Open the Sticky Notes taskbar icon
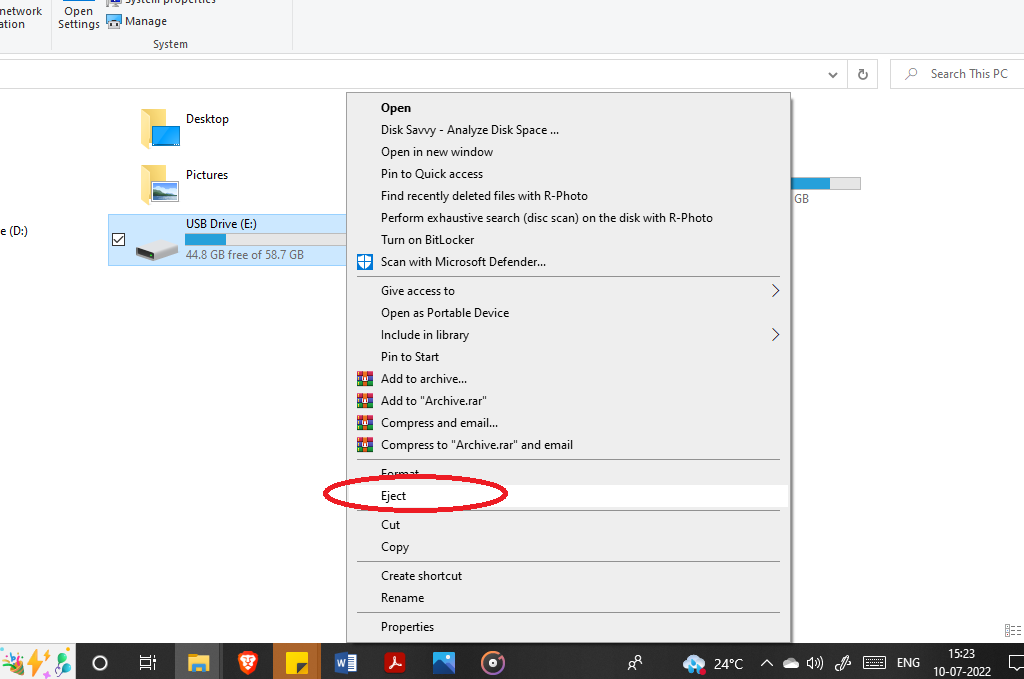The width and height of the screenshot is (1024, 679). [x=296, y=662]
